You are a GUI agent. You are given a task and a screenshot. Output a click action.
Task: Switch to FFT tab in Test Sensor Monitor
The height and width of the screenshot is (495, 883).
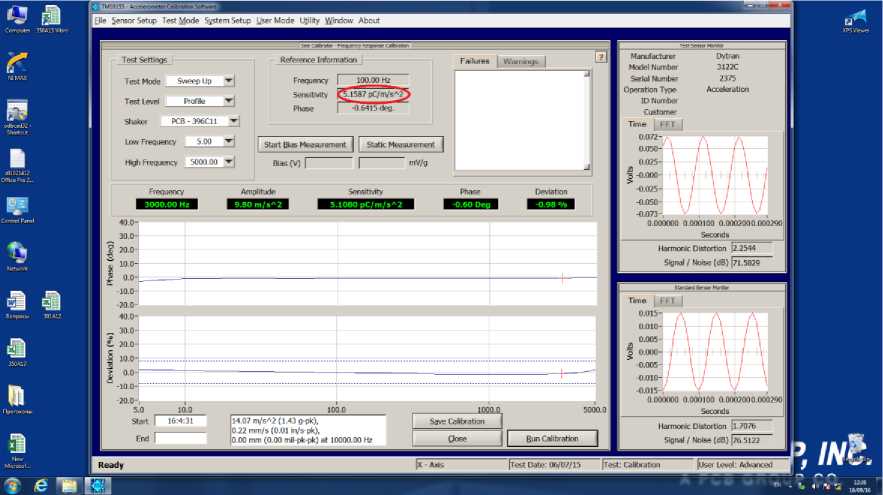(666, 124)
